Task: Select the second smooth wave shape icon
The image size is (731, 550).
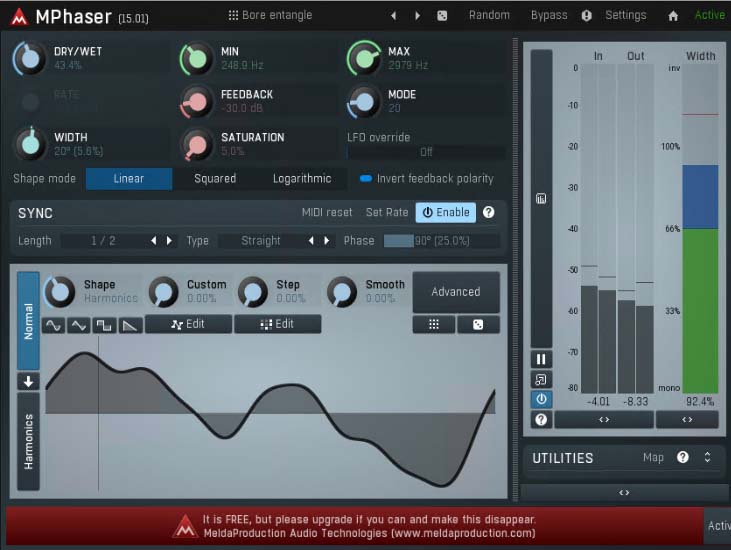Action: click(78, 325)
